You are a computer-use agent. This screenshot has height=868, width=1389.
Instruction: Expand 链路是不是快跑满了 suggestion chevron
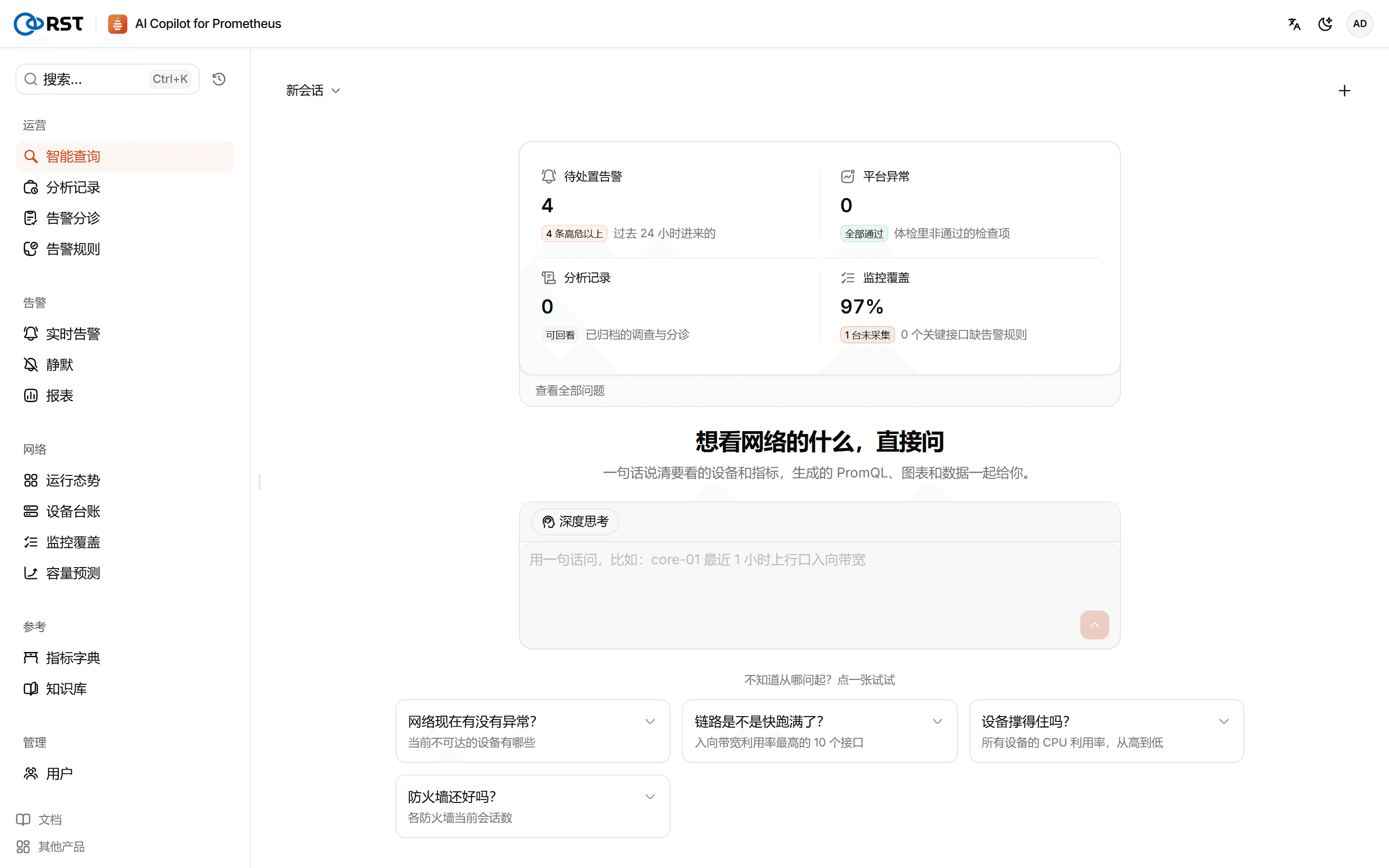(x=937, y=721)
